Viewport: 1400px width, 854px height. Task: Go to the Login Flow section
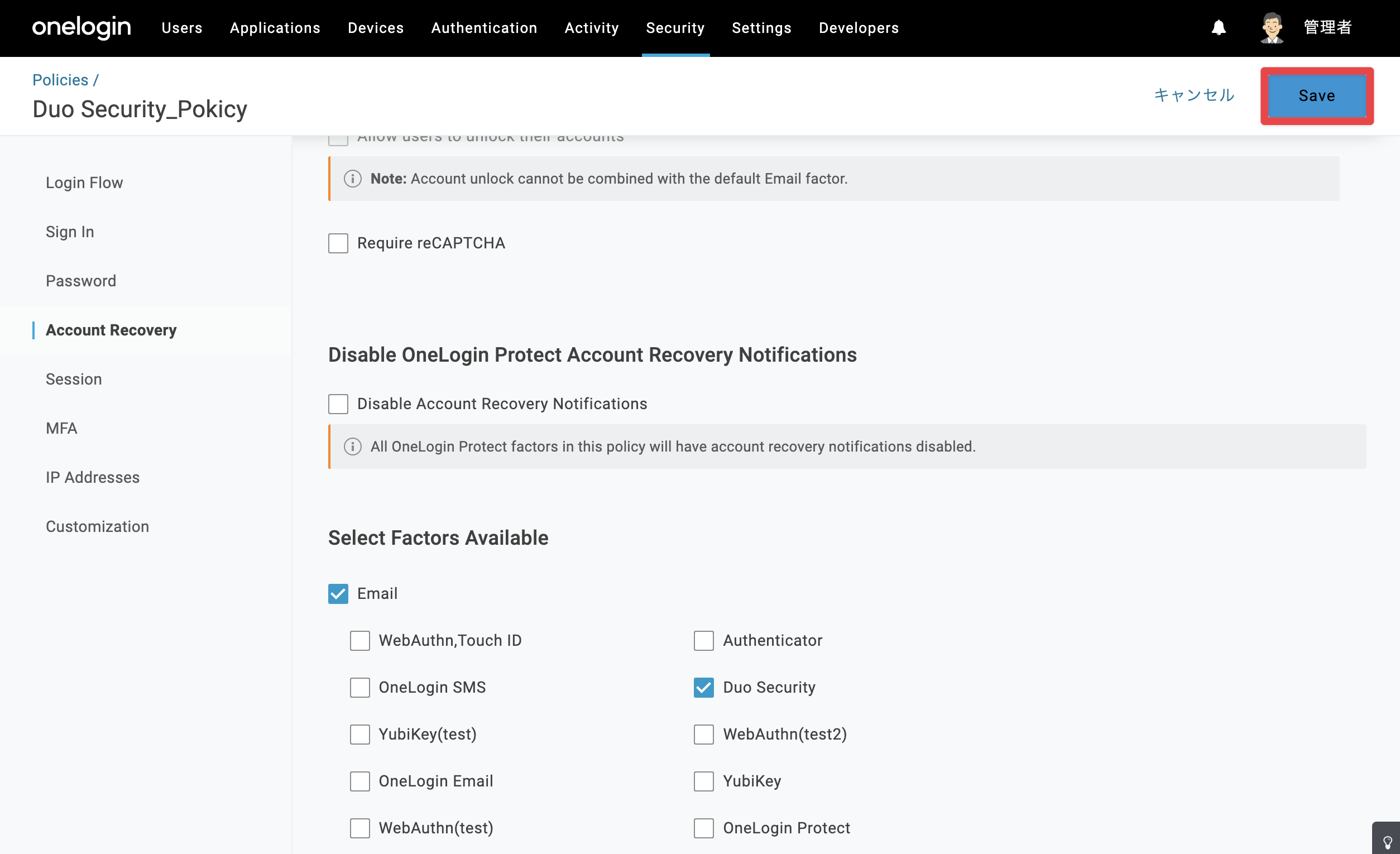coord(84,183)
